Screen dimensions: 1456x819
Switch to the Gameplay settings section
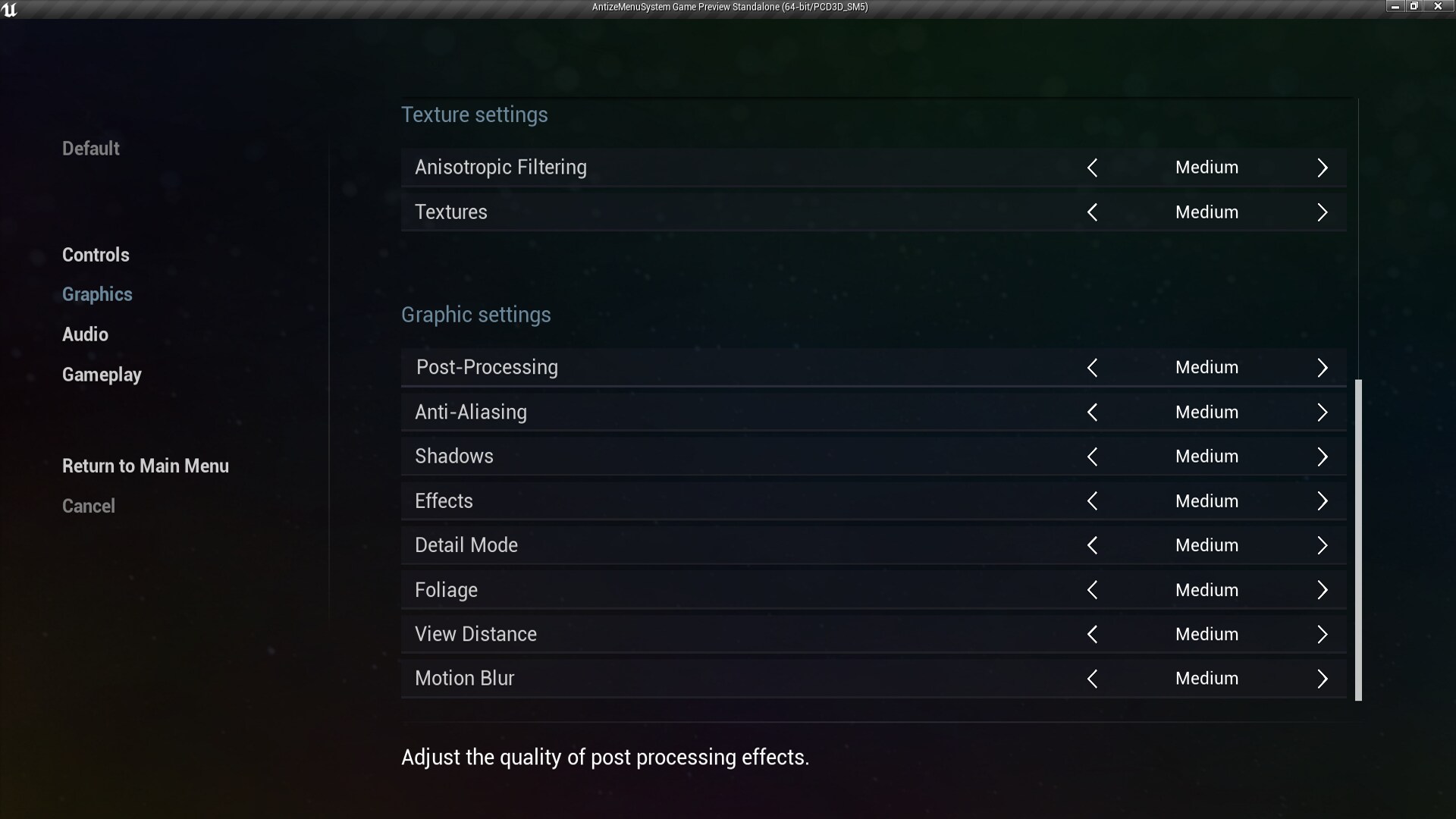(102, 375)
